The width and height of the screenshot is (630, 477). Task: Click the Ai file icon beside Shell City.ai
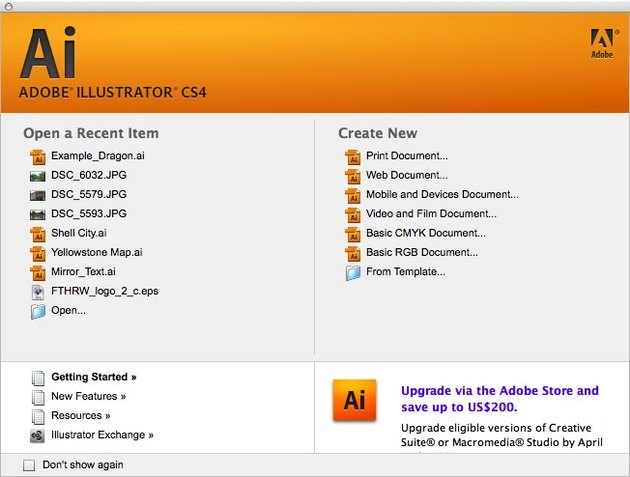pyautogui.click(x=38, y=234)
